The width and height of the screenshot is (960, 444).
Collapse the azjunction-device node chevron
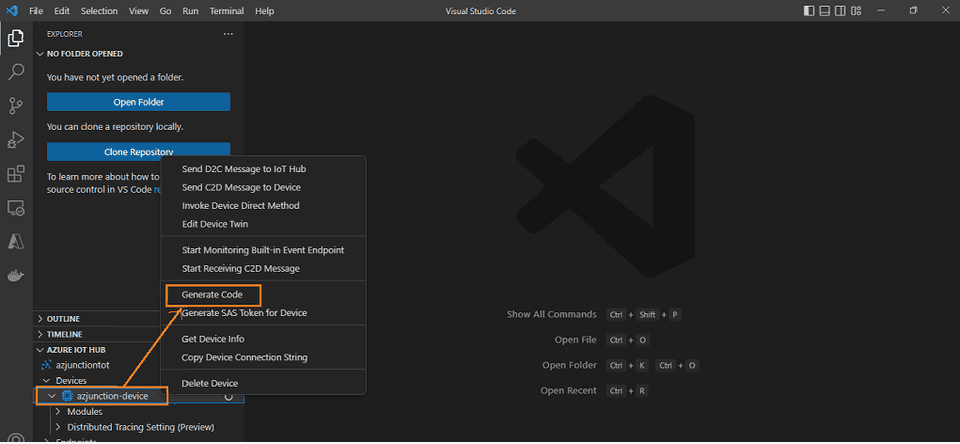pyautogui.click(x=52, y=396)
